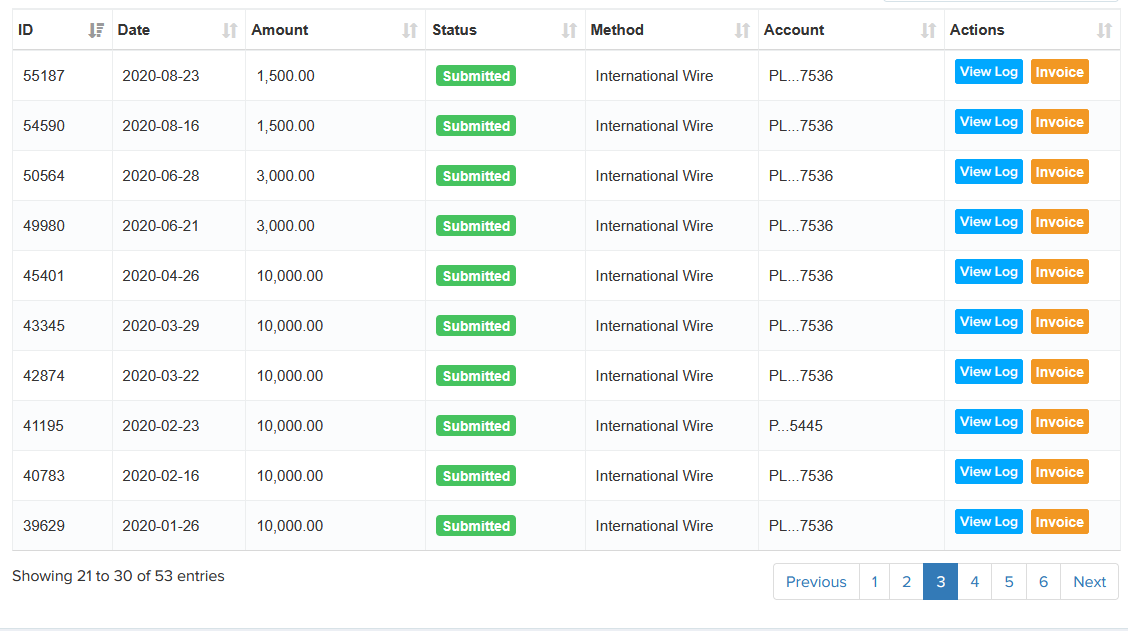Open Invoice for transaction 45401
Viewport: 1128px width, 631px height.
coord(1059,272)
